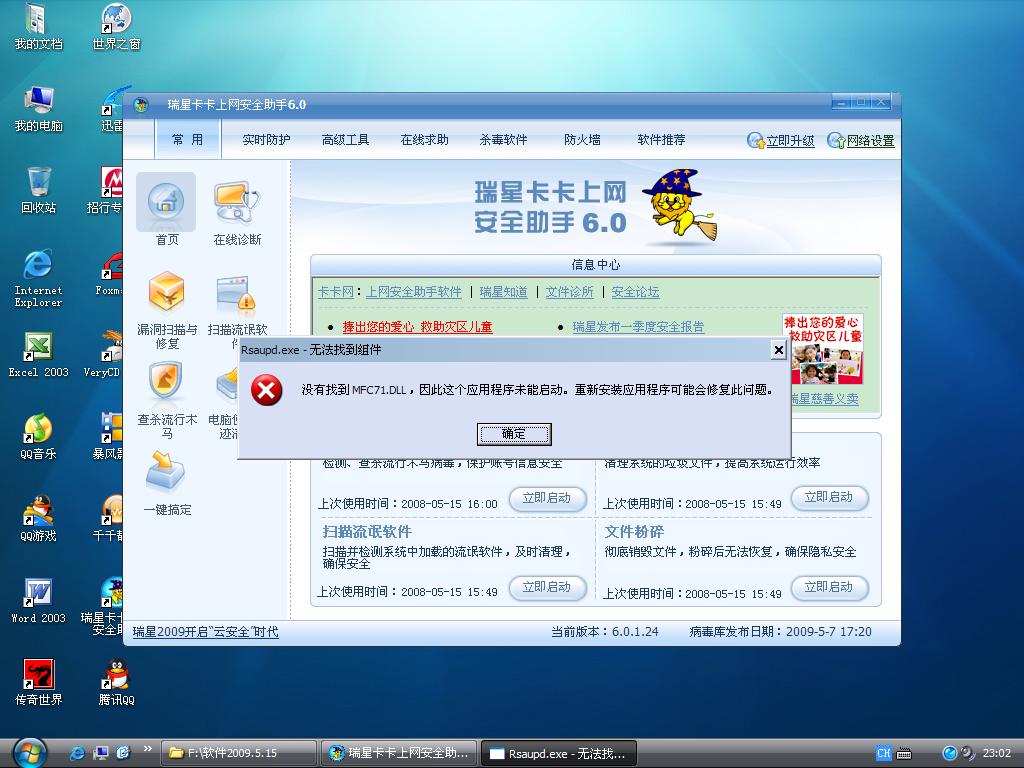
Task: Switch to 常用 tab
Action: [188, 140]
